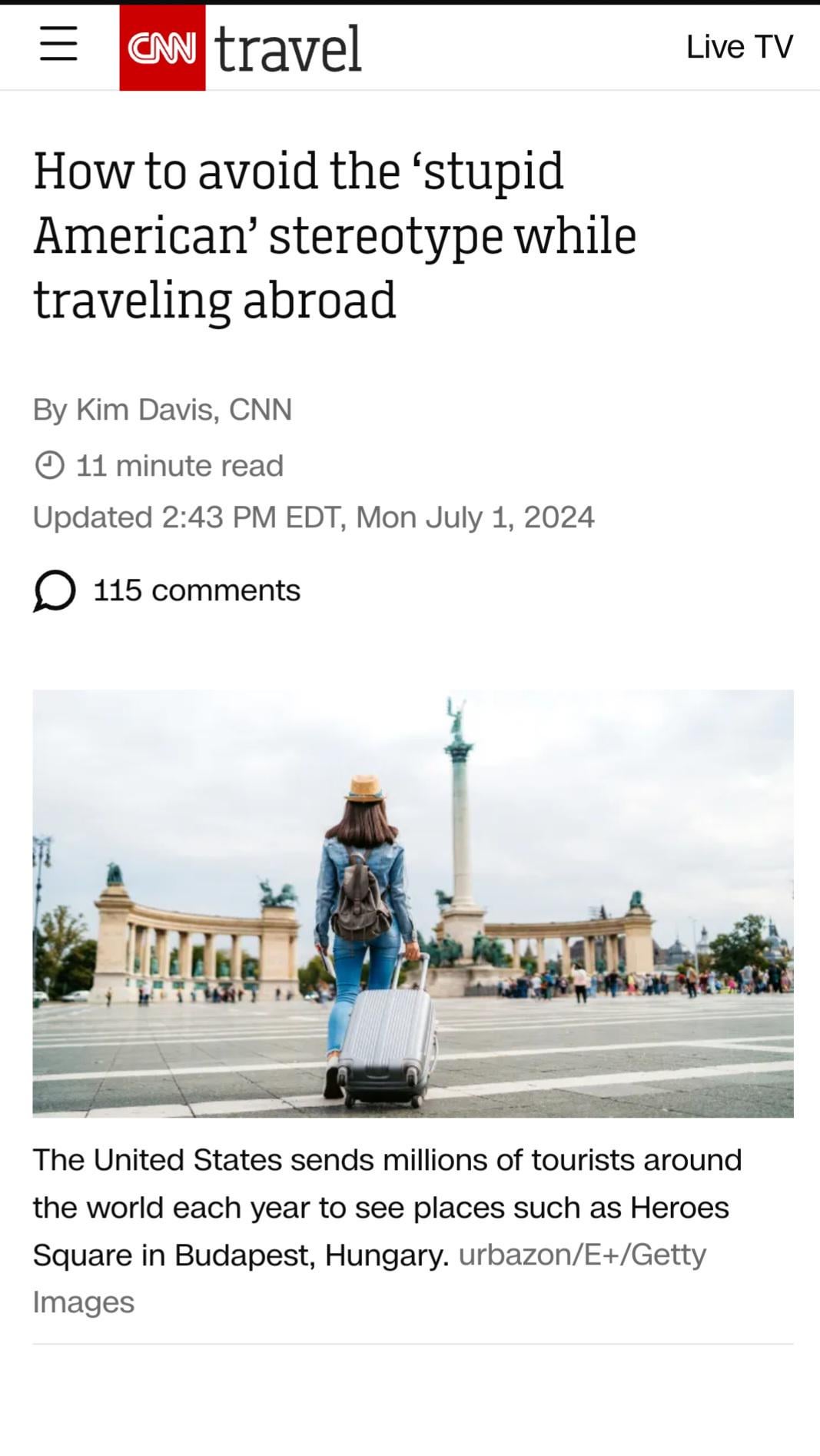Click the article headline about stereotypes

coord(335,234)
